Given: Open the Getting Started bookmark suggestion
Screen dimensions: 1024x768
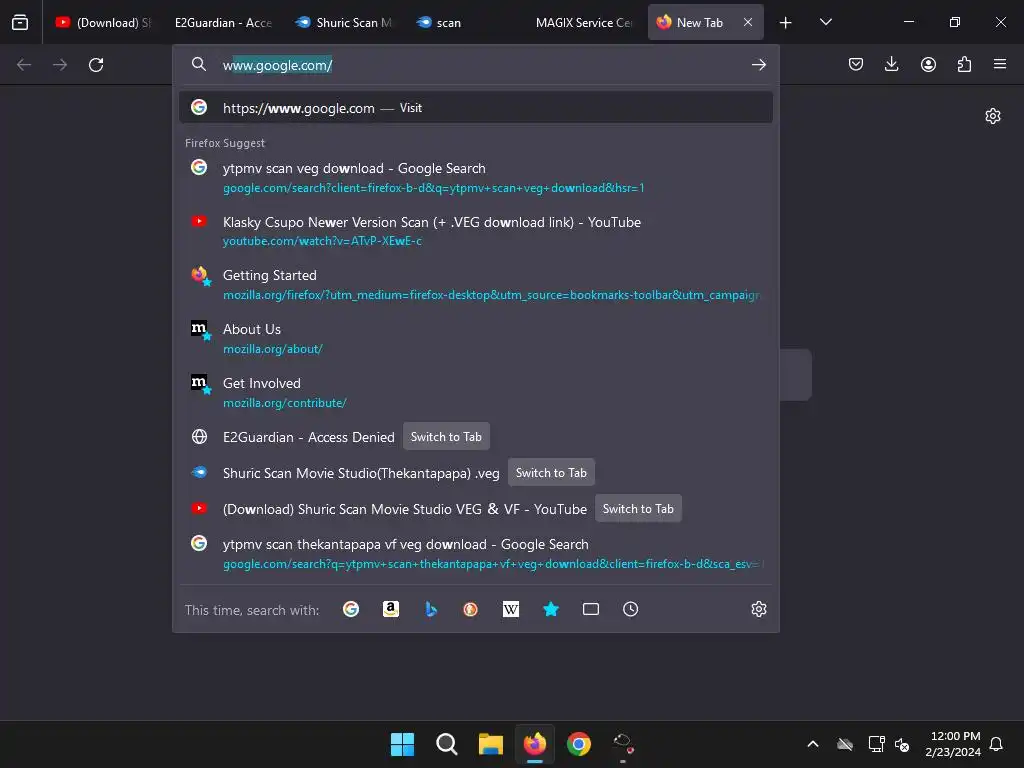Looking at the screenshot, I should (476, 285).
